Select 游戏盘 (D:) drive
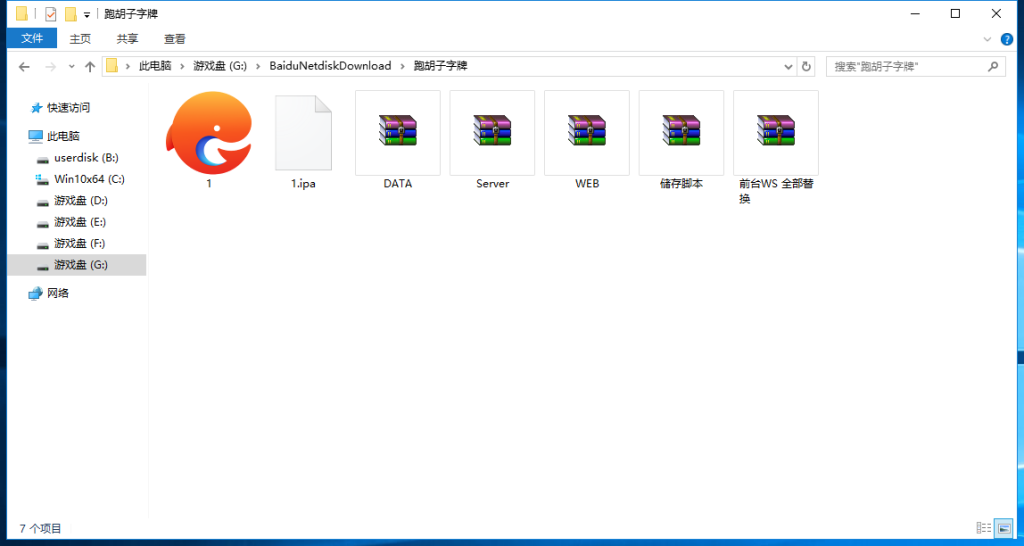The height and width of the screenshot is (546, 1024). (x=81, y=201)
